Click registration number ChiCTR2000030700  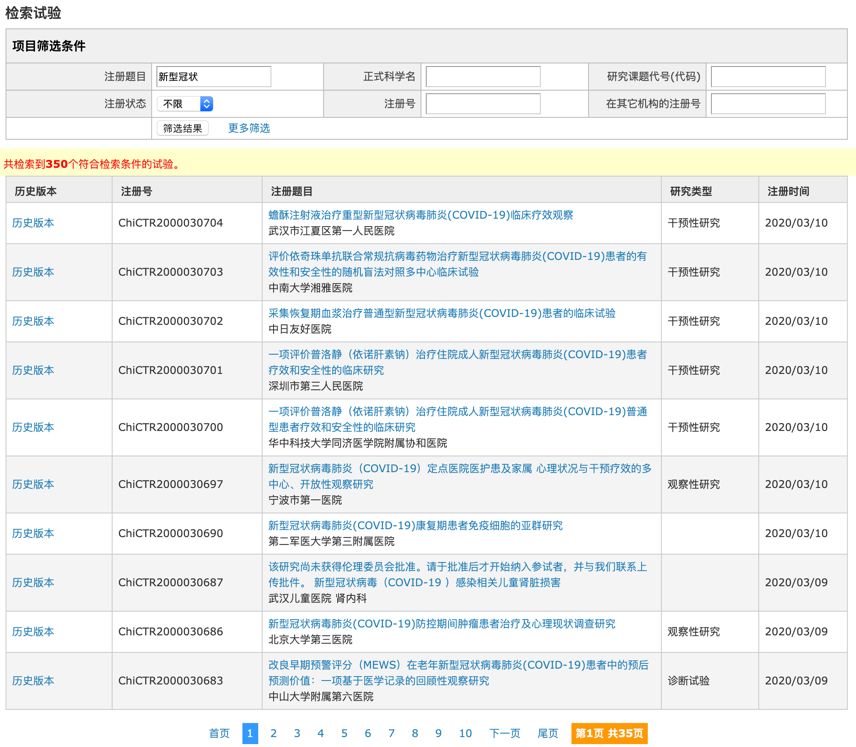[x=170, y=427]
